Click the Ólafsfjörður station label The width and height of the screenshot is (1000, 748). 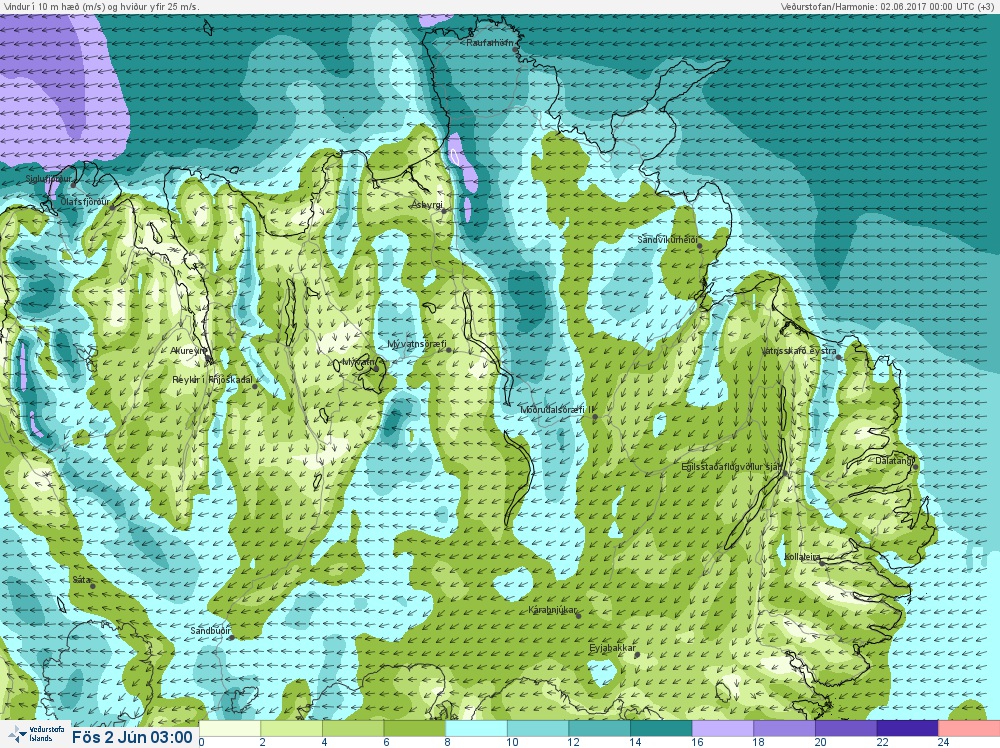tap(85, 202)
